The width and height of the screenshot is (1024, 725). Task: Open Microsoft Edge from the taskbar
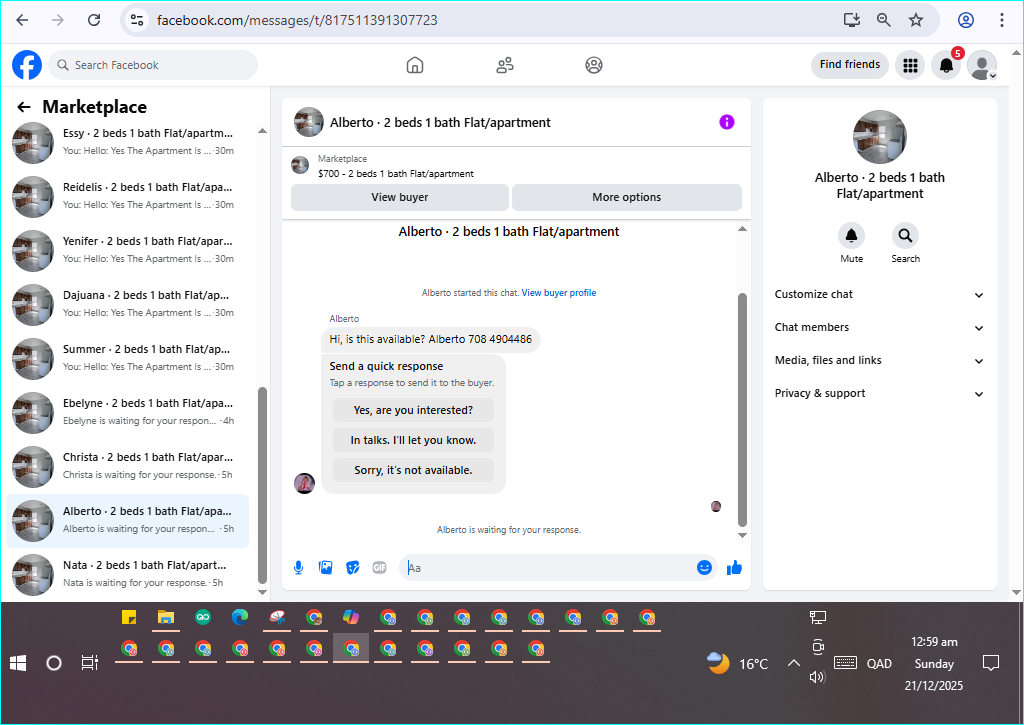[x=240, y=617]
